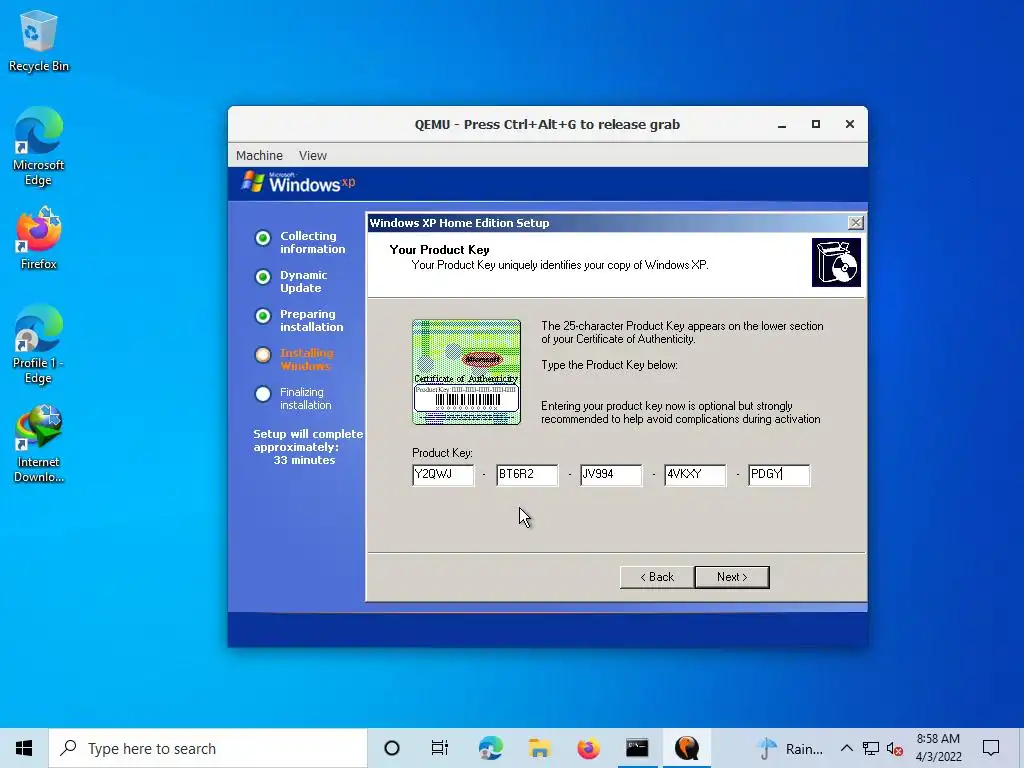The height and width of the screenshot is (768, 1024).
Task: Close the Windows XP Home Edition Setup dialog
Action: 856,223
